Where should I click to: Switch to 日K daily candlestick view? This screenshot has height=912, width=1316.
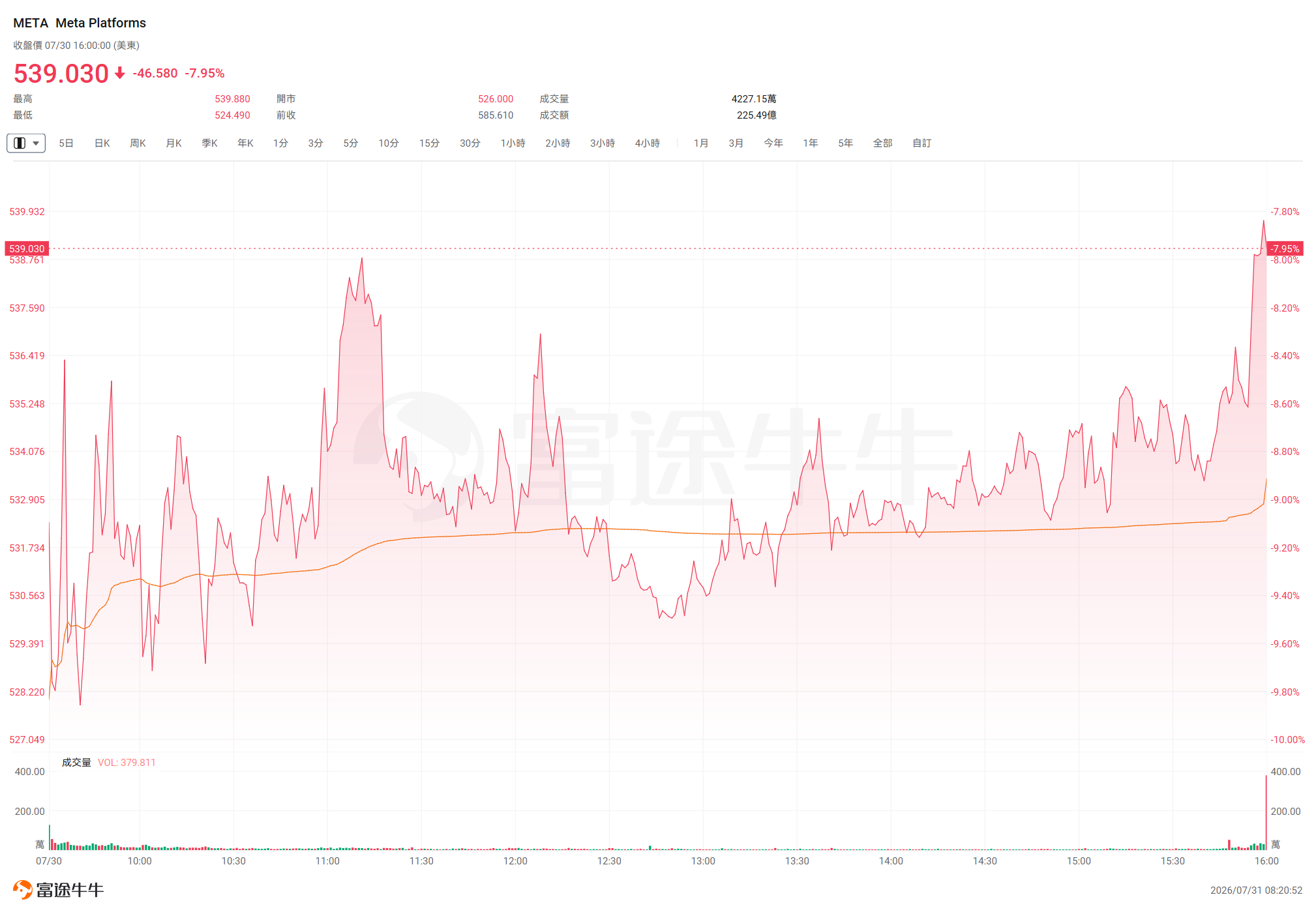coord(102,143)
